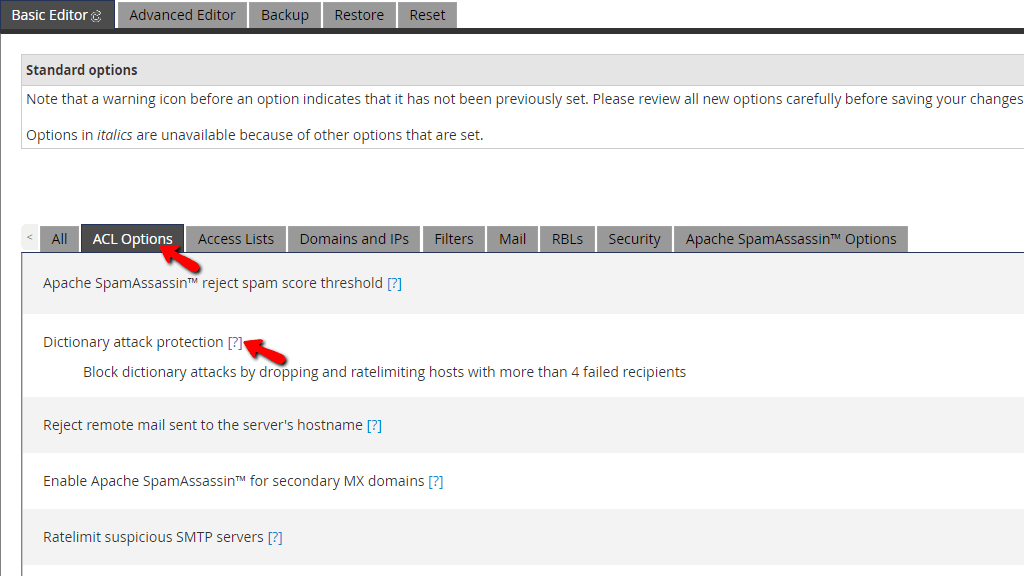Open help for SpamAssassin secondary MX domains

point(436,481)
